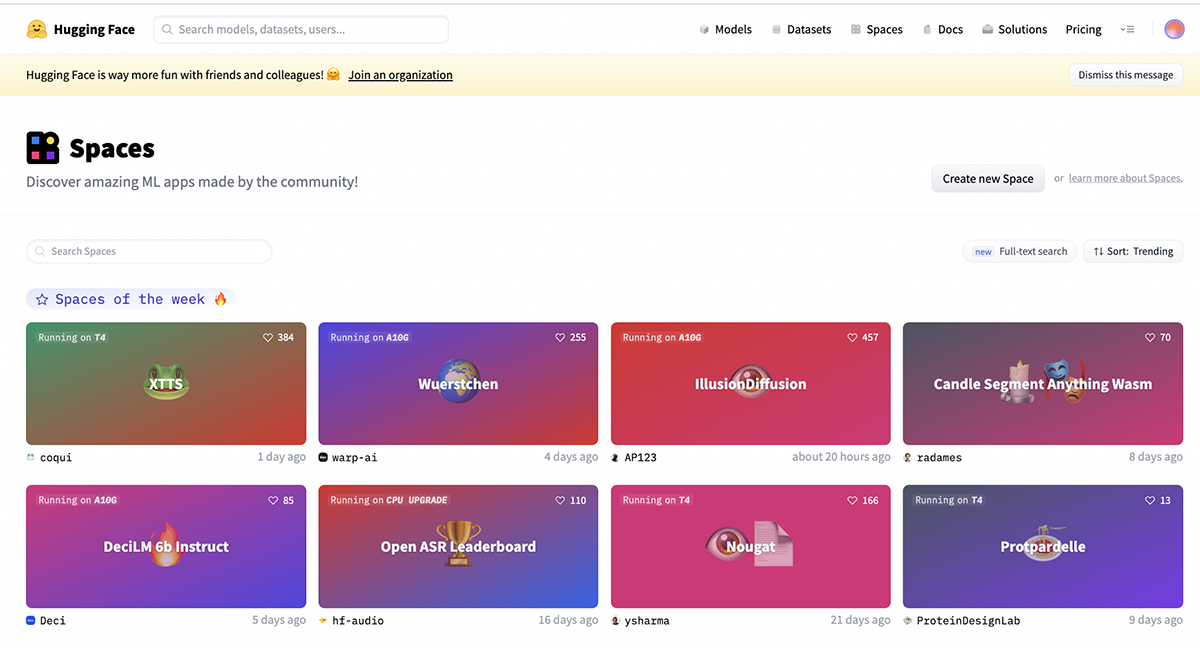Follow learn more about Spaces link

click(x=1126, y=179)
